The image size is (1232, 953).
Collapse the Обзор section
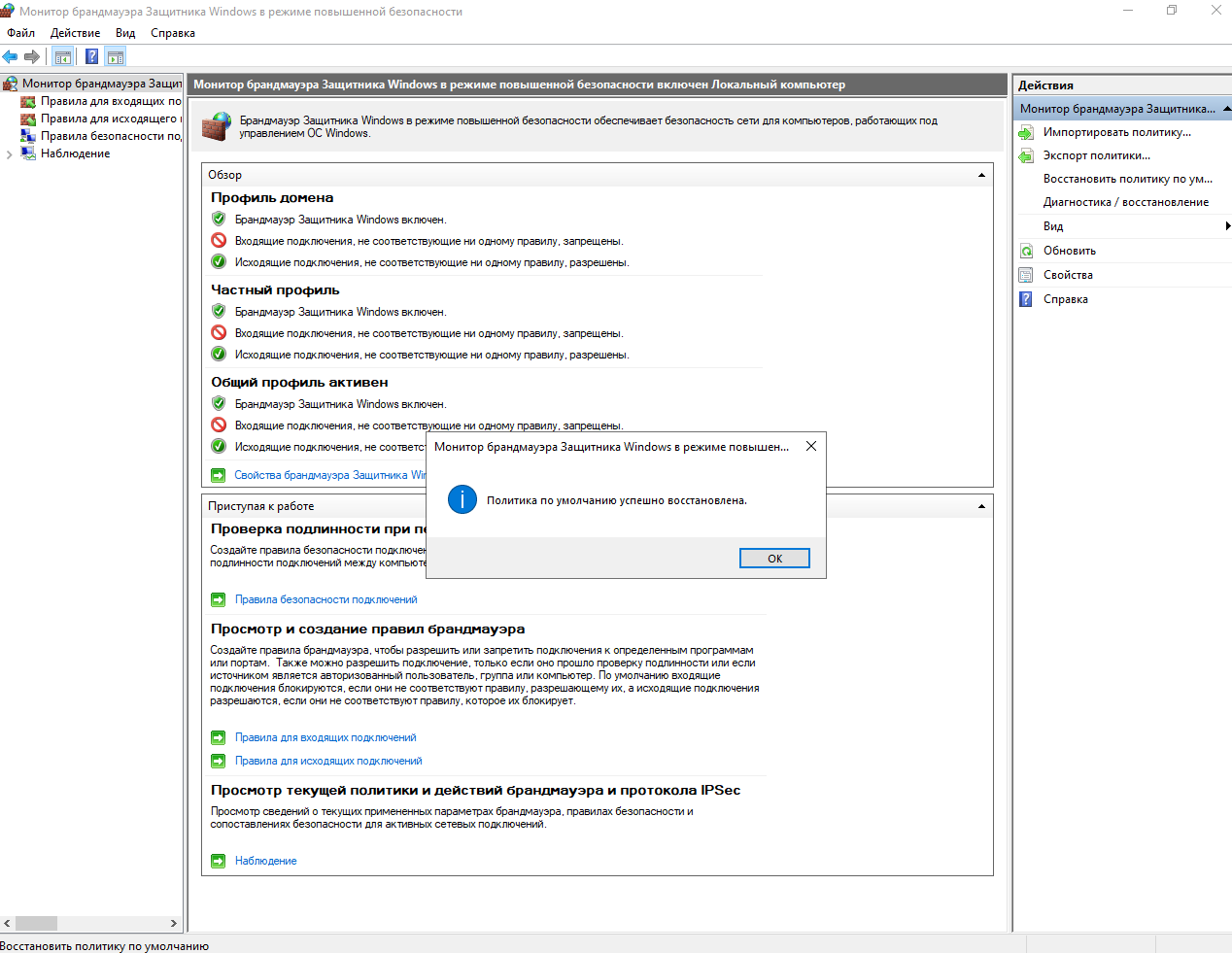[981, 175]
